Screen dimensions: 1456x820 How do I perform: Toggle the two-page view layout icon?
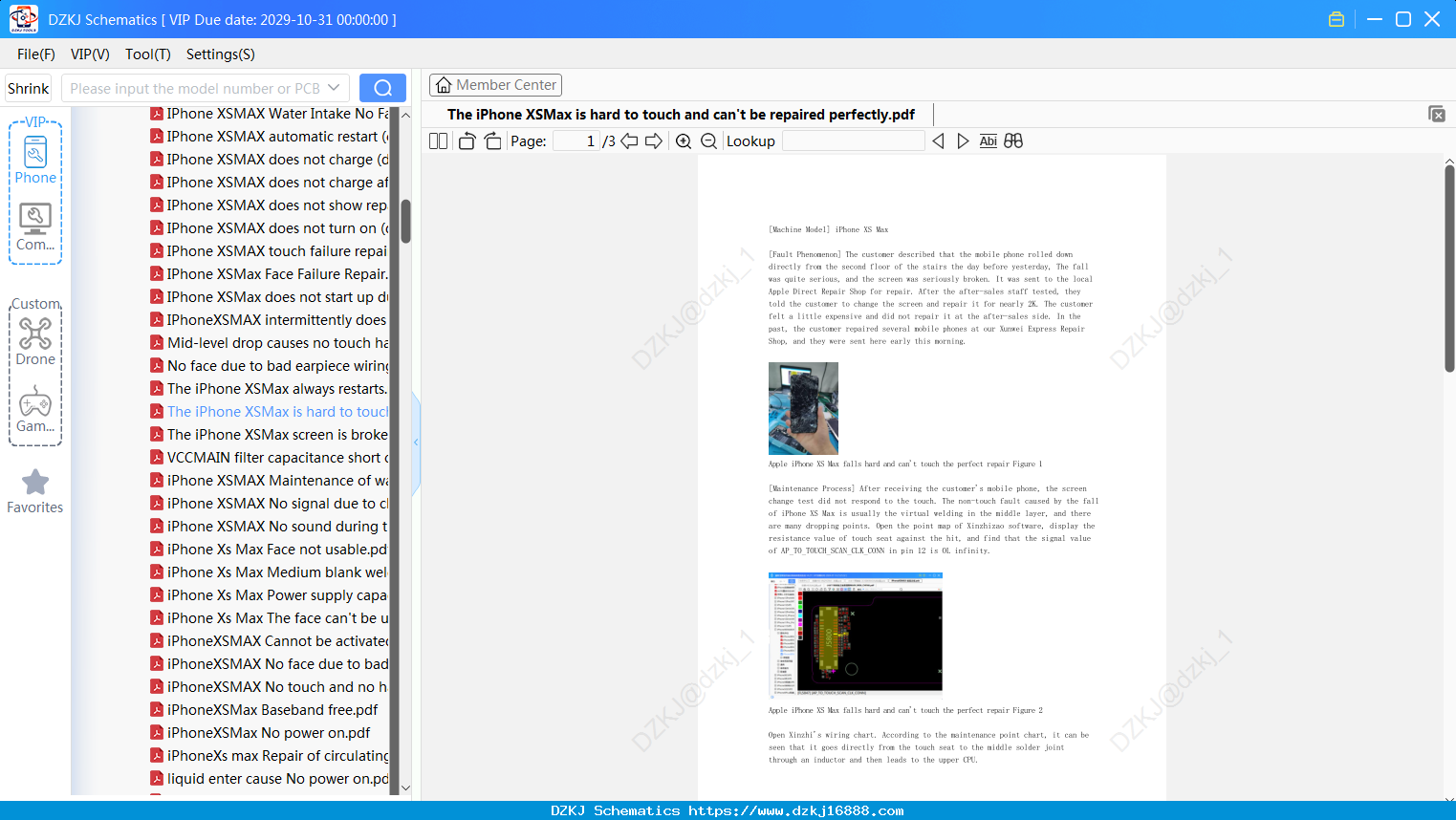[x=438, y=141]
